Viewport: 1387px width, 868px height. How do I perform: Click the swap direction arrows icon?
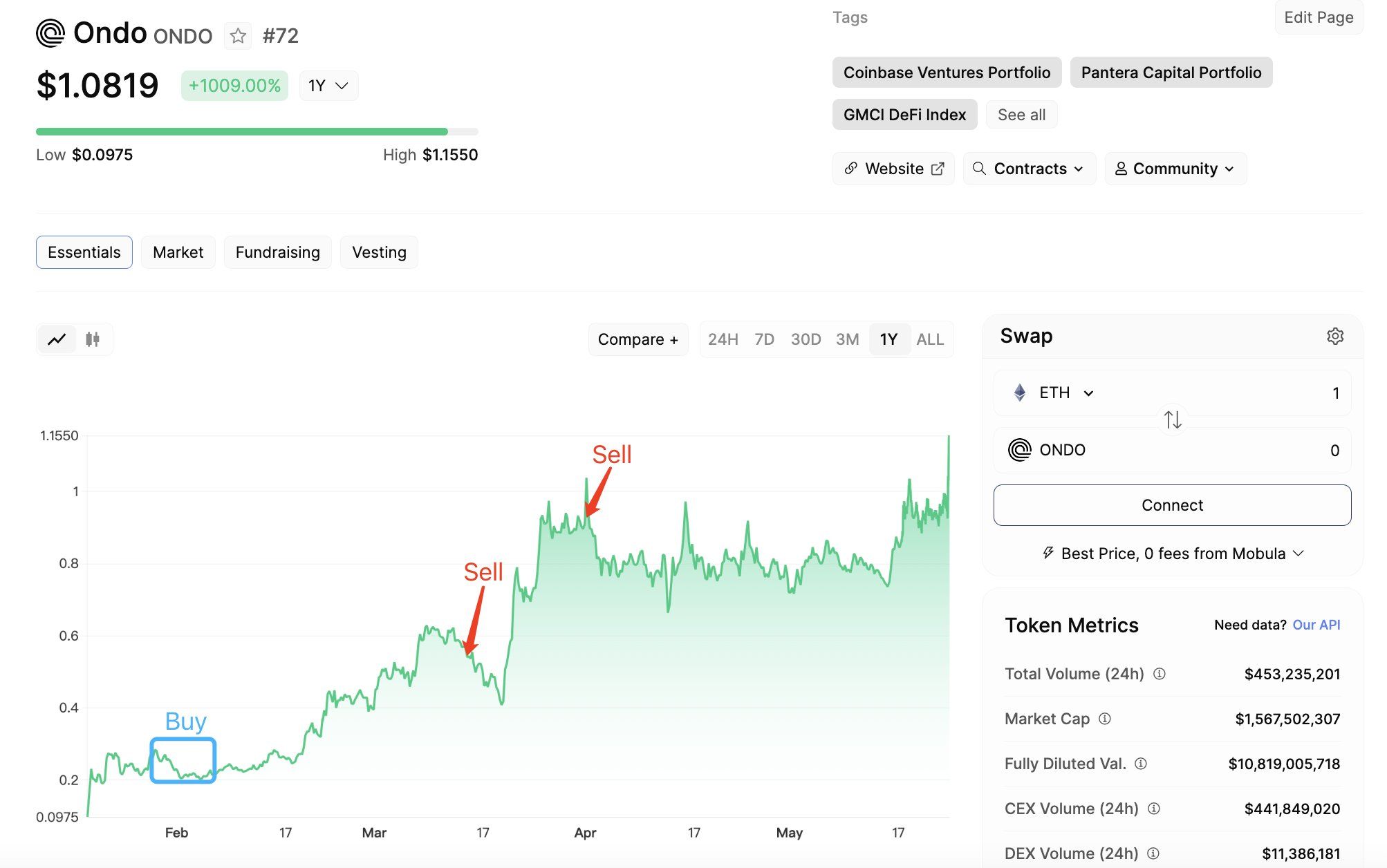[x=1172, y=419]
